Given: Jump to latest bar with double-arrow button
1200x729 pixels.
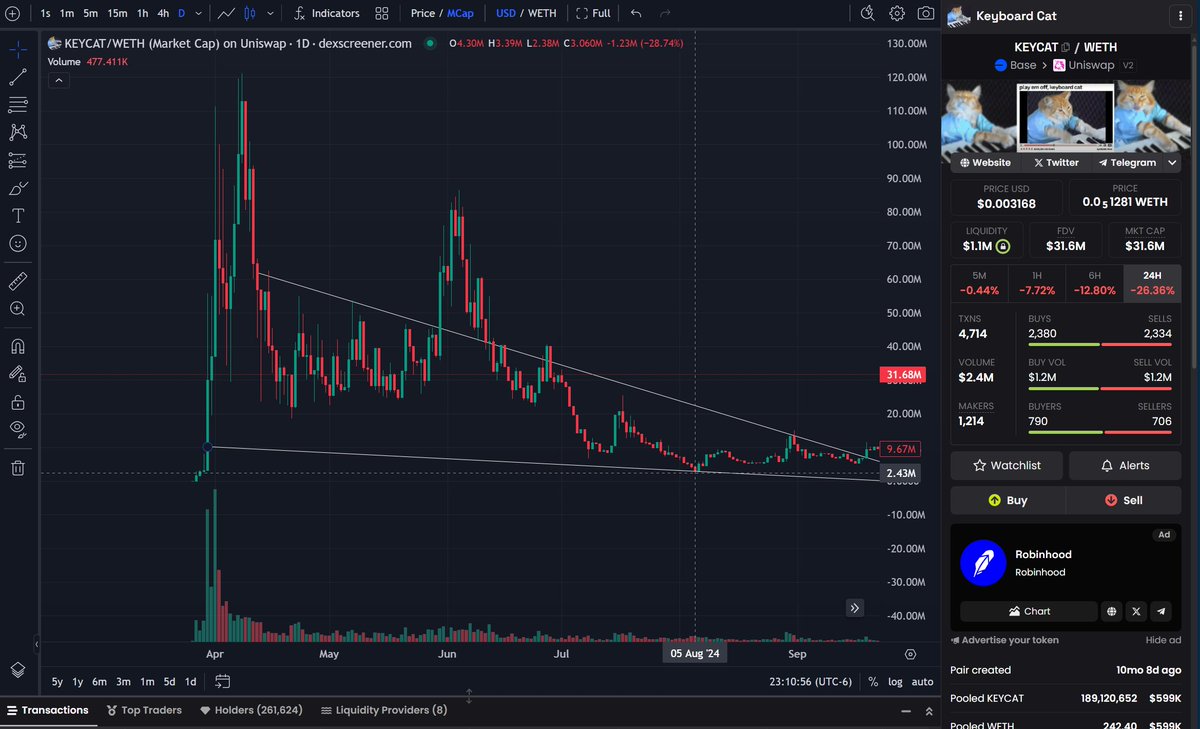Looking at the screenshot, I should pyautogui.click(x=855, y=607).
